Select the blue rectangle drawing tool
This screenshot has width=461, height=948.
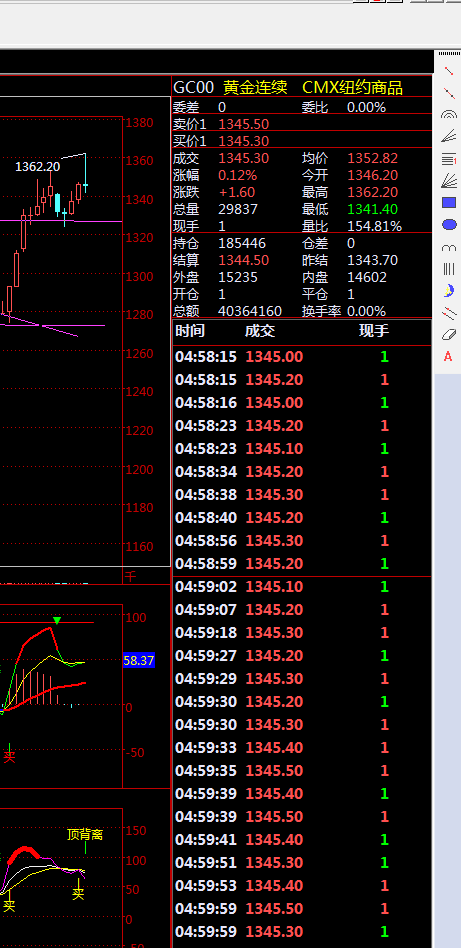pos(448,203)
